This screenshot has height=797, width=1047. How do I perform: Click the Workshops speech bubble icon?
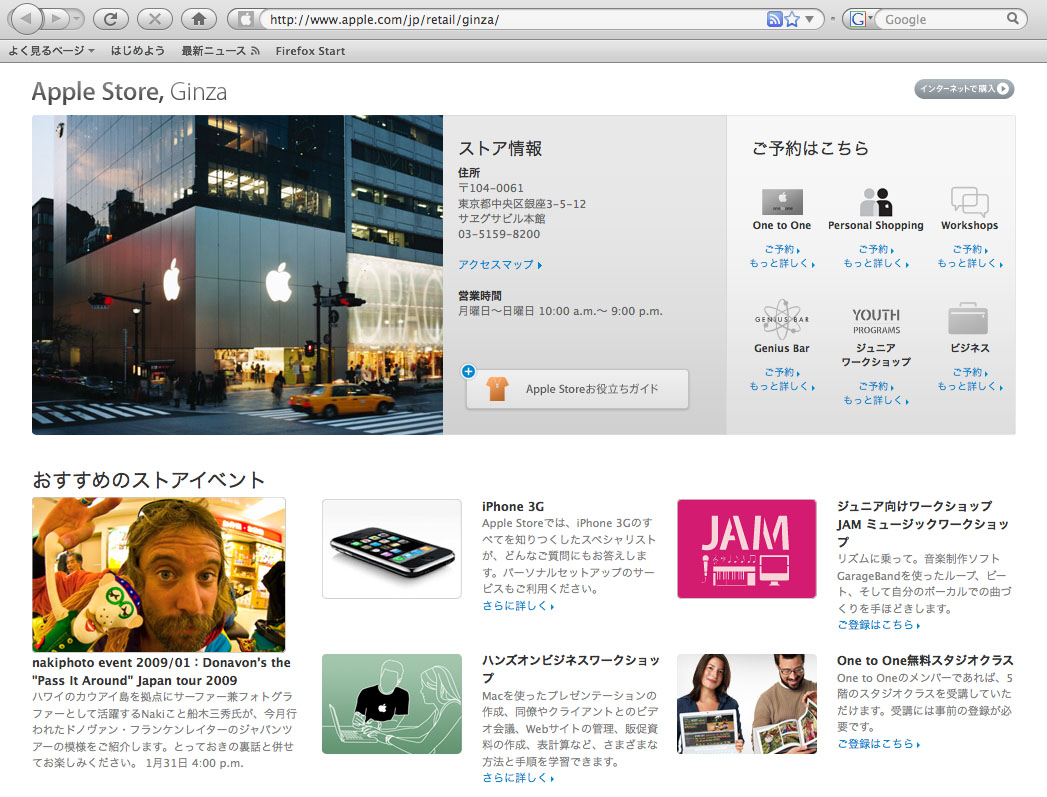[970, 201]
